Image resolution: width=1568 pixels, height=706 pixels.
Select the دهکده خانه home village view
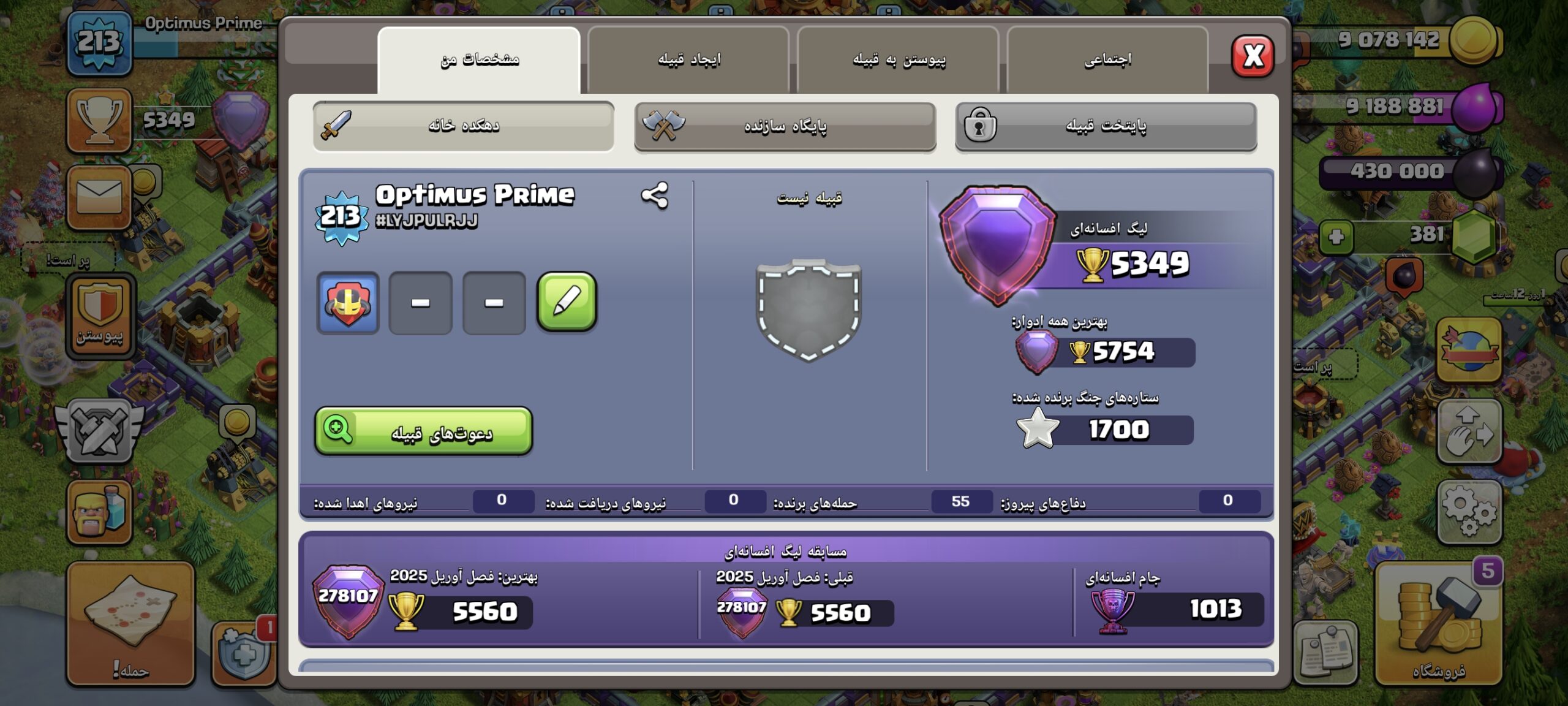tap(463, 126)
